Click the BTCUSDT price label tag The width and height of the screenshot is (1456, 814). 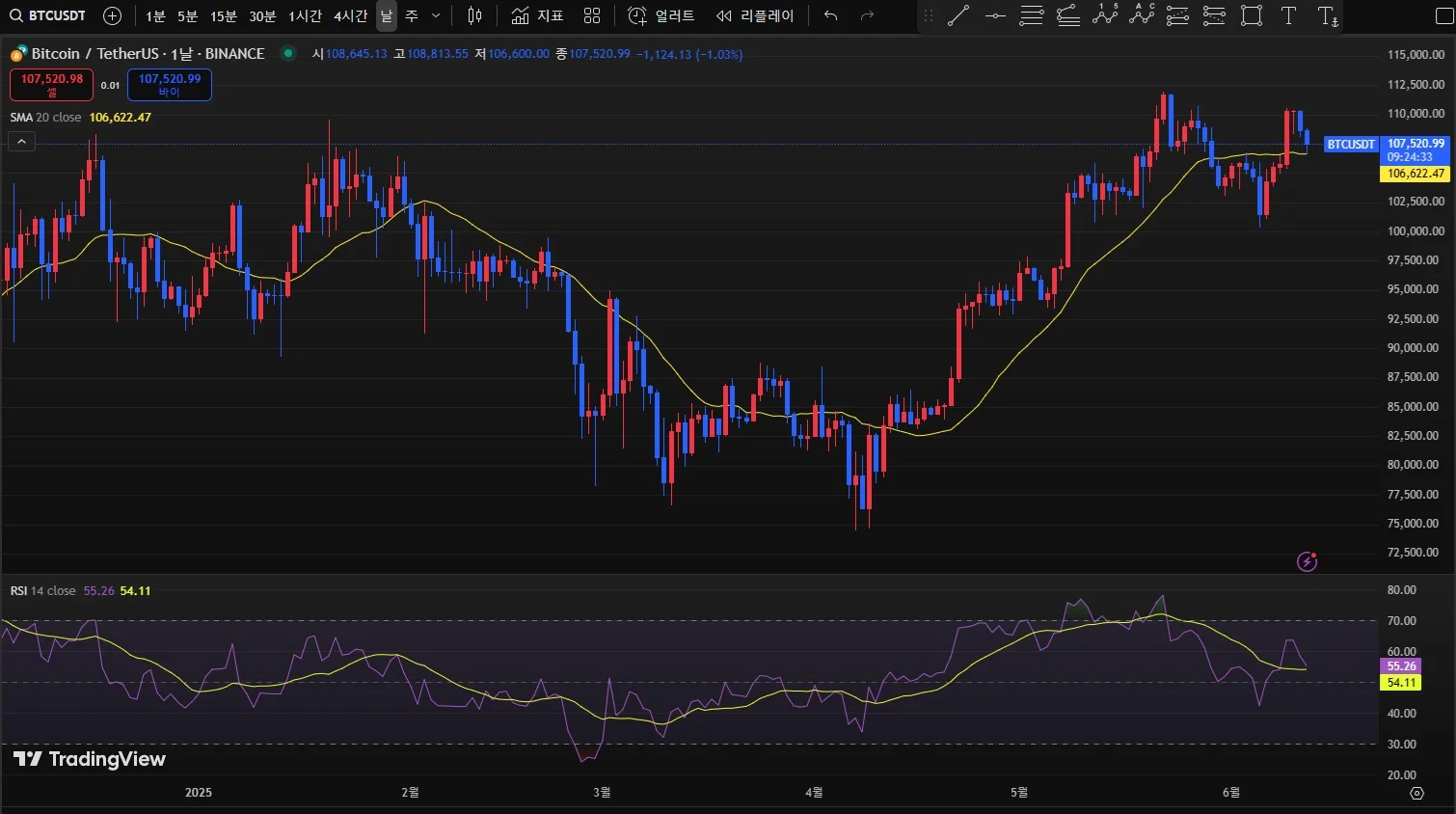tap(1351, 145)
